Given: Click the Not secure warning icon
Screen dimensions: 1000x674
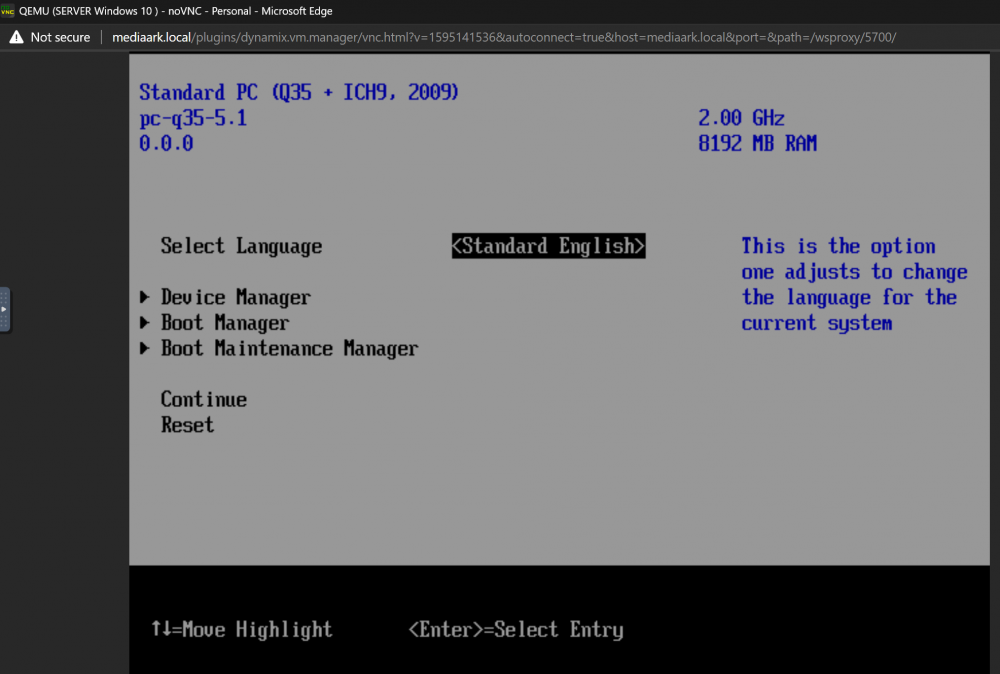Looking at the screenshot, I should pyautogui.click(x=17, y=37).
